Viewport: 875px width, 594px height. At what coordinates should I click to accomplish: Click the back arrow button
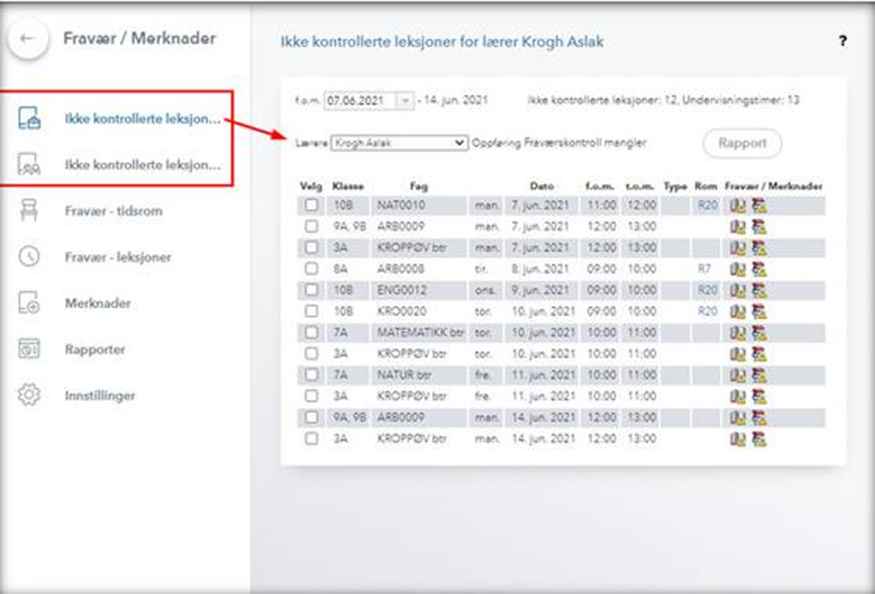[28, 39]
